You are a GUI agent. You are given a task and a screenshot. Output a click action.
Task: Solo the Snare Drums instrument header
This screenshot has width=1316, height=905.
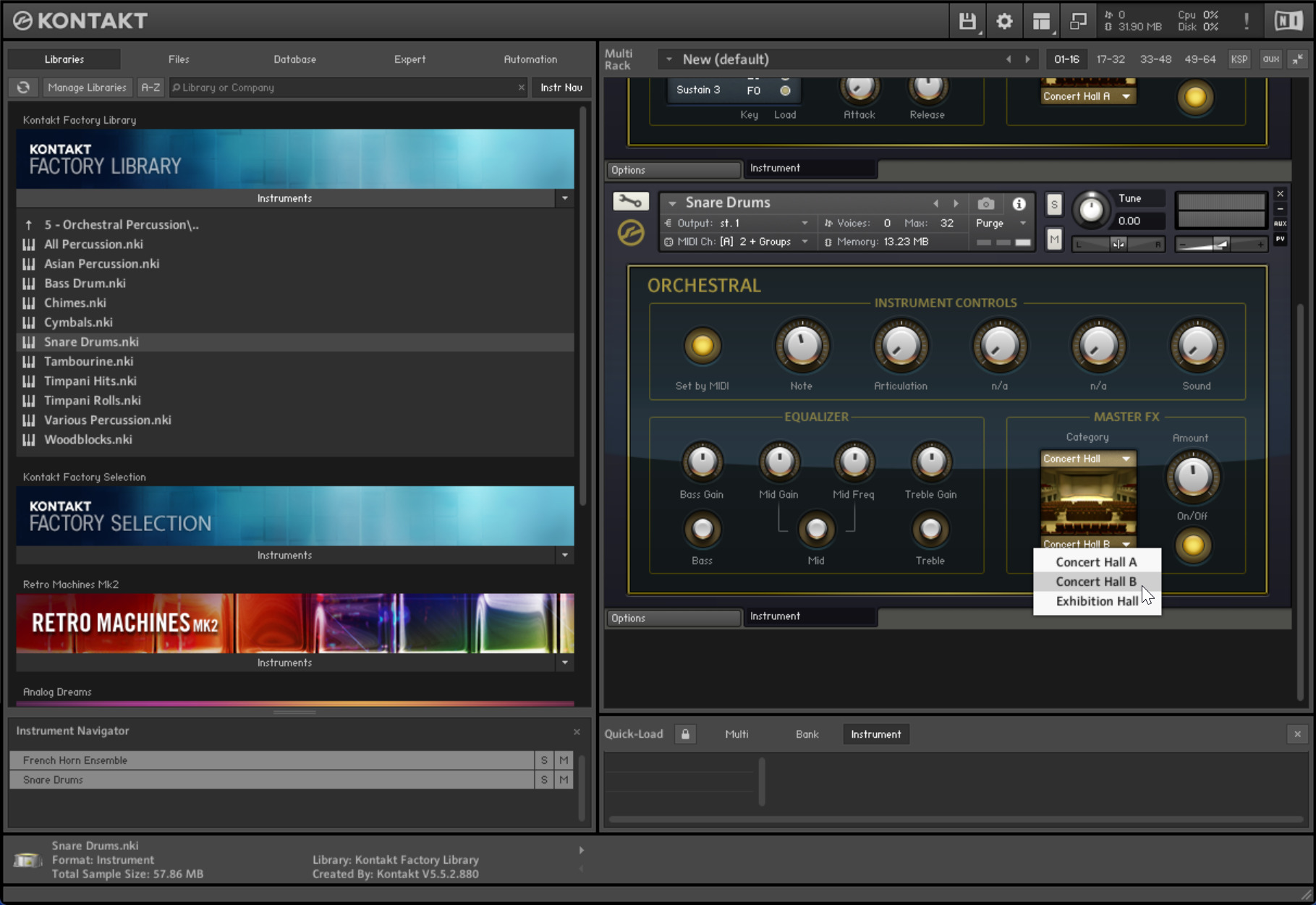1054,205
